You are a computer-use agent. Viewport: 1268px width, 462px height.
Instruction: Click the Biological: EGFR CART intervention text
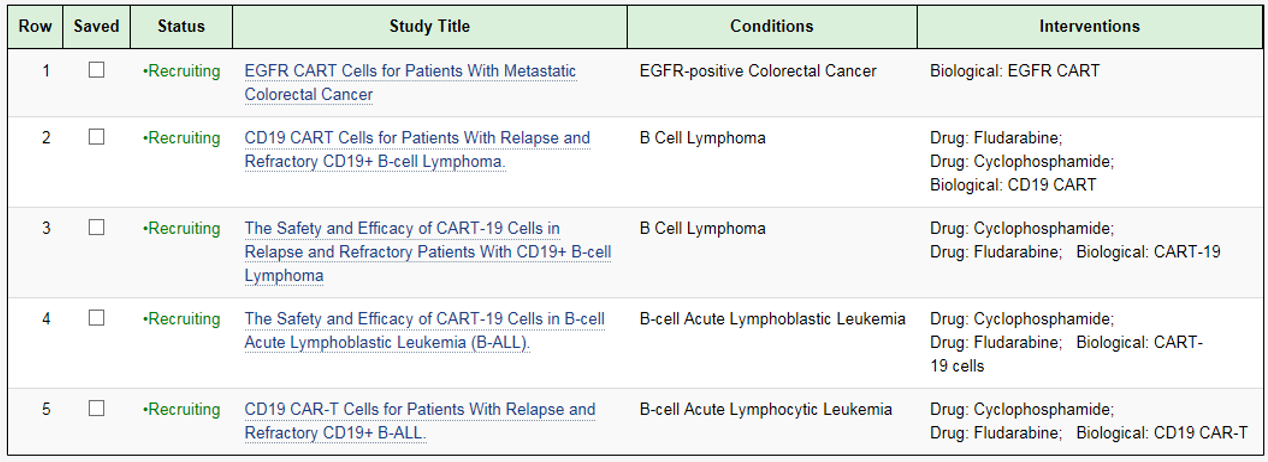click(1014, 71)
